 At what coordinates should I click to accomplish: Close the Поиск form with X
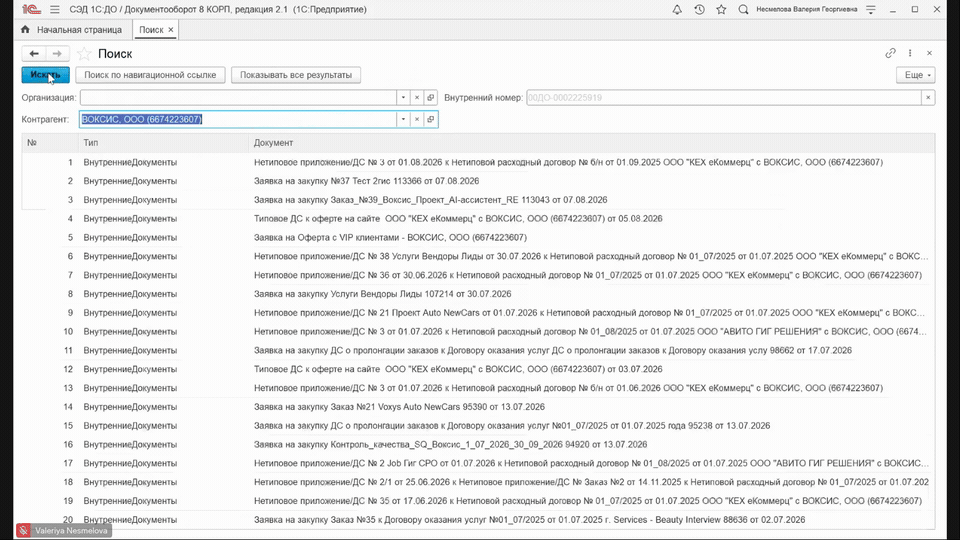click(x=929, y=53)
